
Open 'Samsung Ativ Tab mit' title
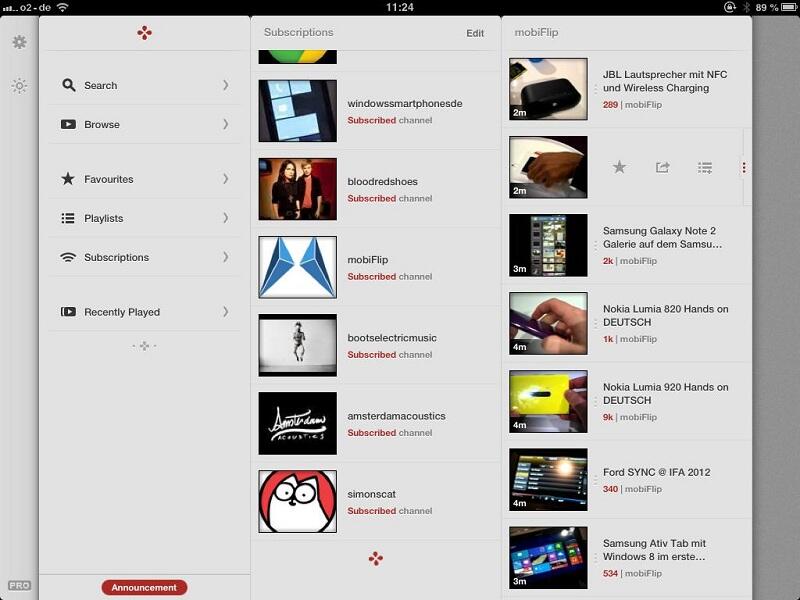point(654,549)
